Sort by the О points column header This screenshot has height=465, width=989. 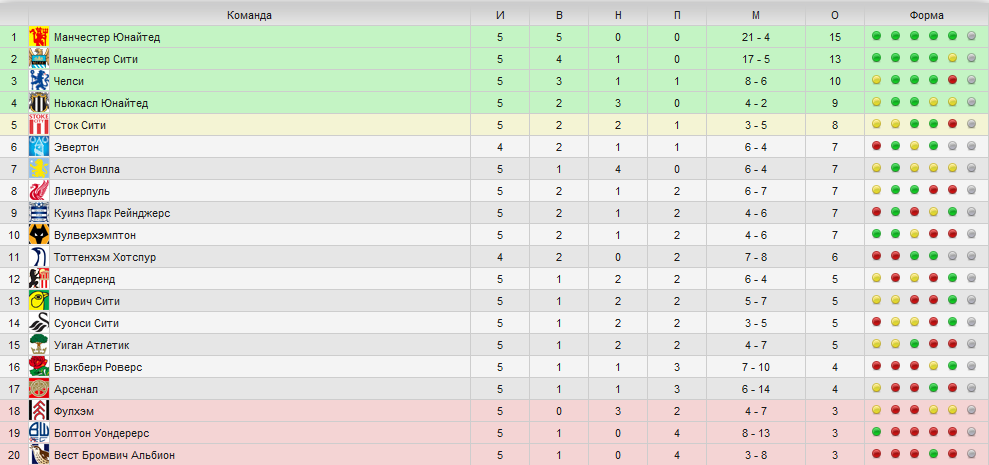pyautogui.click(x=835, y=15)
